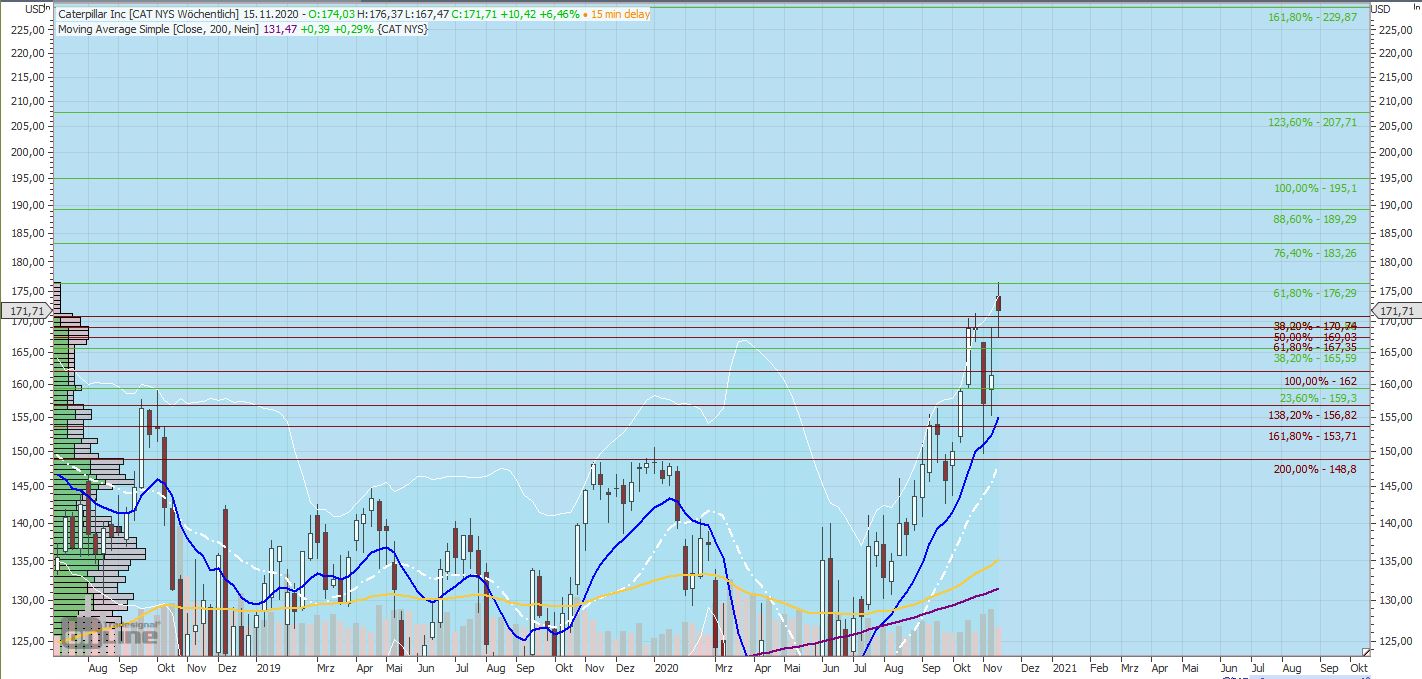This screenshot has width=1422, height=679.
Task: Click the chart corner resize icon
Action: pyautogui.click(x=1366, y=652)
